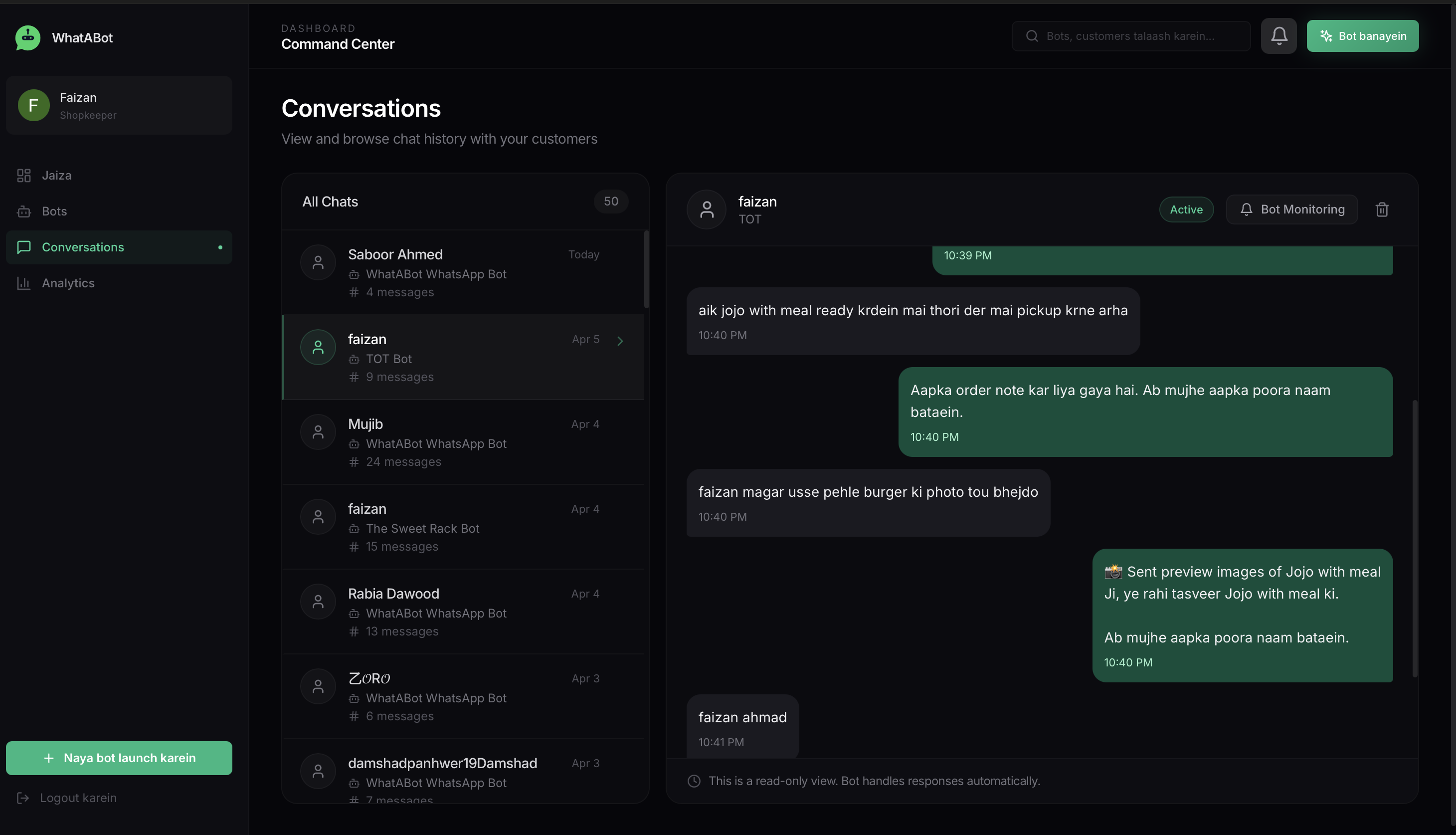Screen dimensions: 1456x835
Task: Click the search magnifier icon
Action: (1032, 36)
